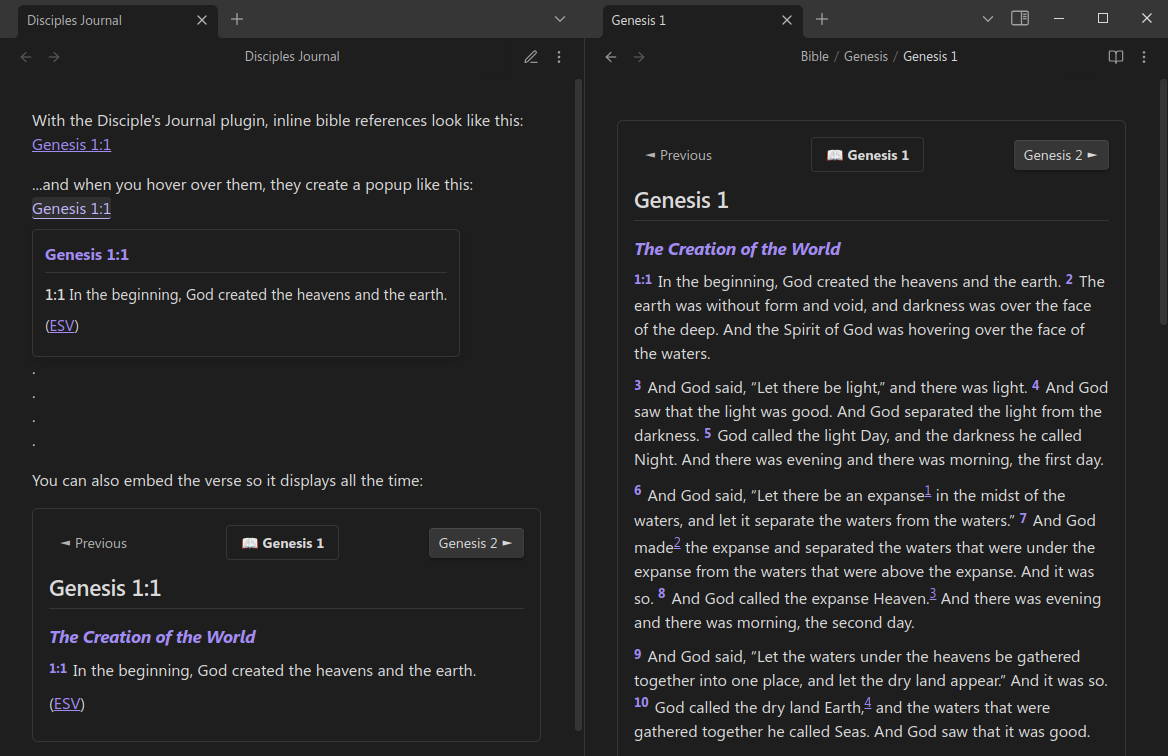Image resolution: width=1168 pixels, height=756 pixels.
Task: Click the scrollbar of the Genesis 1 pane
Action: [x=1164, y=201]
